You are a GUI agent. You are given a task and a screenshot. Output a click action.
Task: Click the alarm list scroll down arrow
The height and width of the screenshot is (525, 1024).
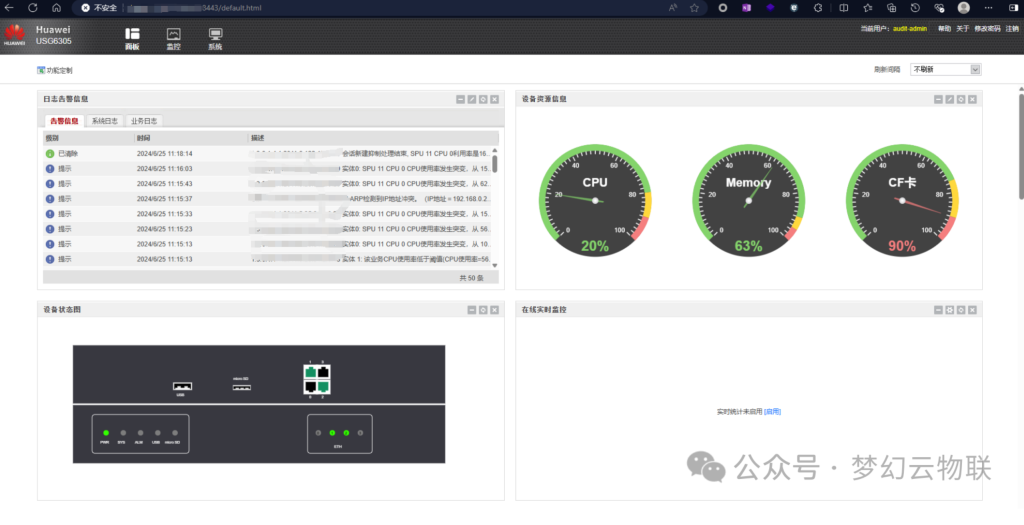pyautogui.click(x=494, y=266)
